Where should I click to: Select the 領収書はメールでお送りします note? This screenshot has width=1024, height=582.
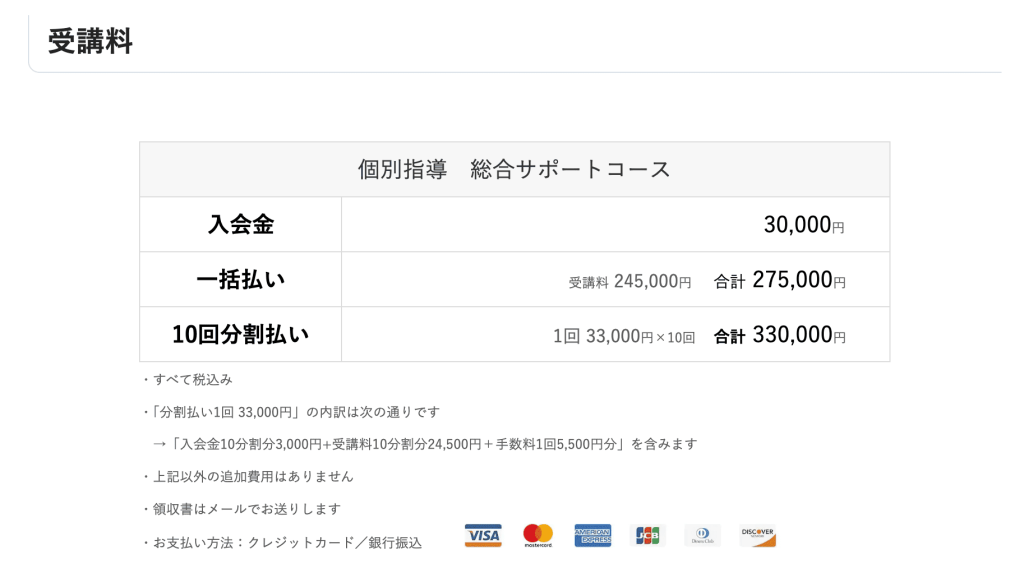pyautogui.click(x=240, y=508)
